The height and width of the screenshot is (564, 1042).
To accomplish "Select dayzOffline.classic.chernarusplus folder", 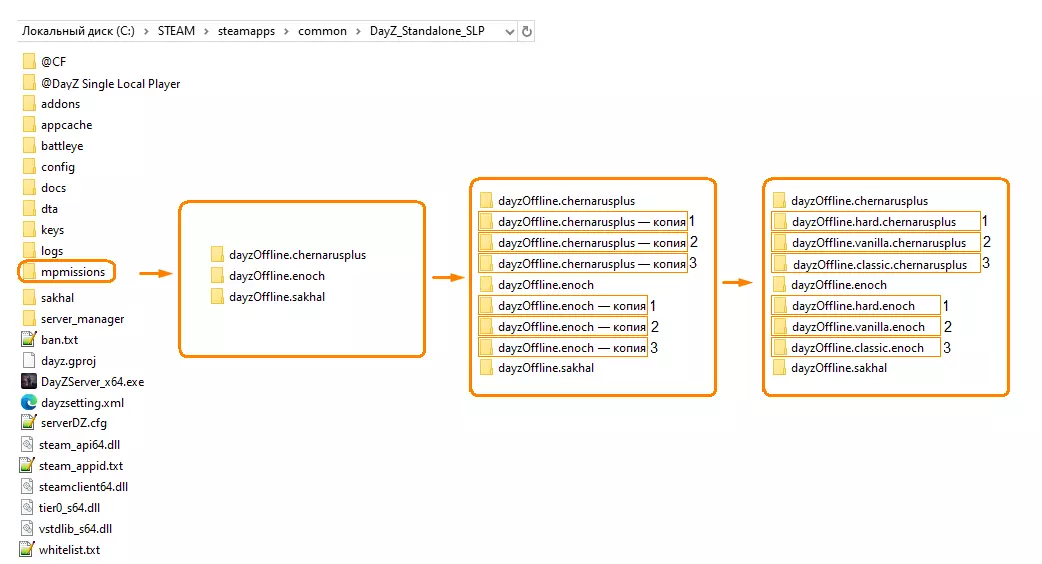I will tap(876, 264).
